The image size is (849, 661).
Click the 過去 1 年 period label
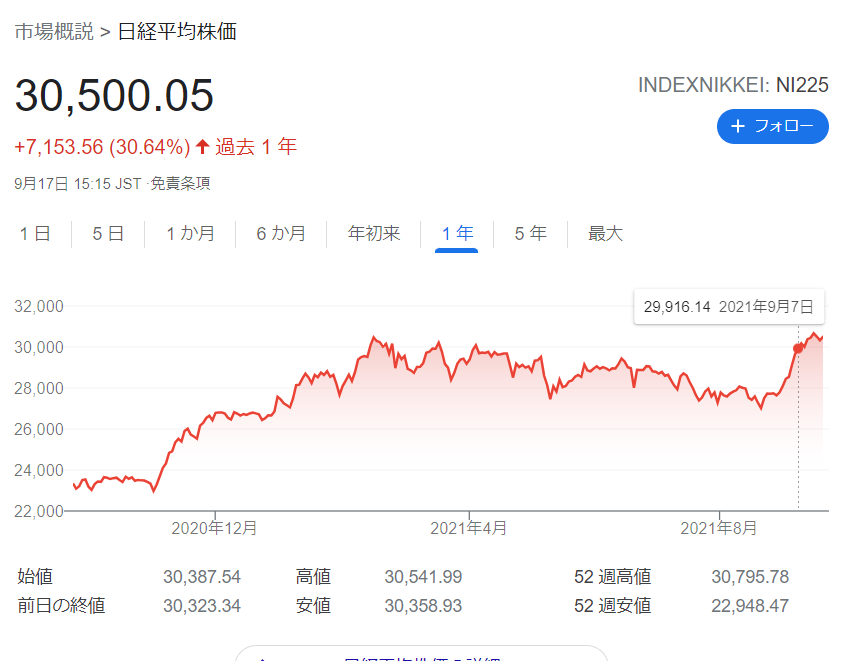pos(256,147)
